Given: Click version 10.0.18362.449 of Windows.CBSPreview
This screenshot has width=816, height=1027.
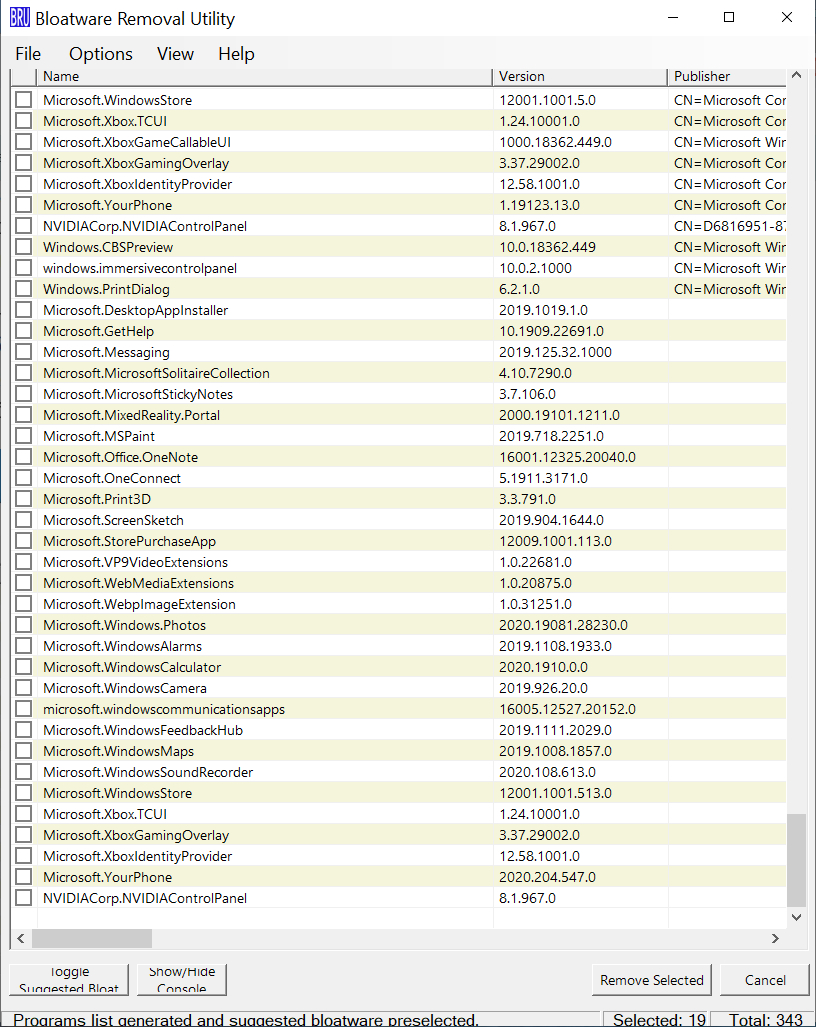Looking at the screenshot, I should pos(547,247).
